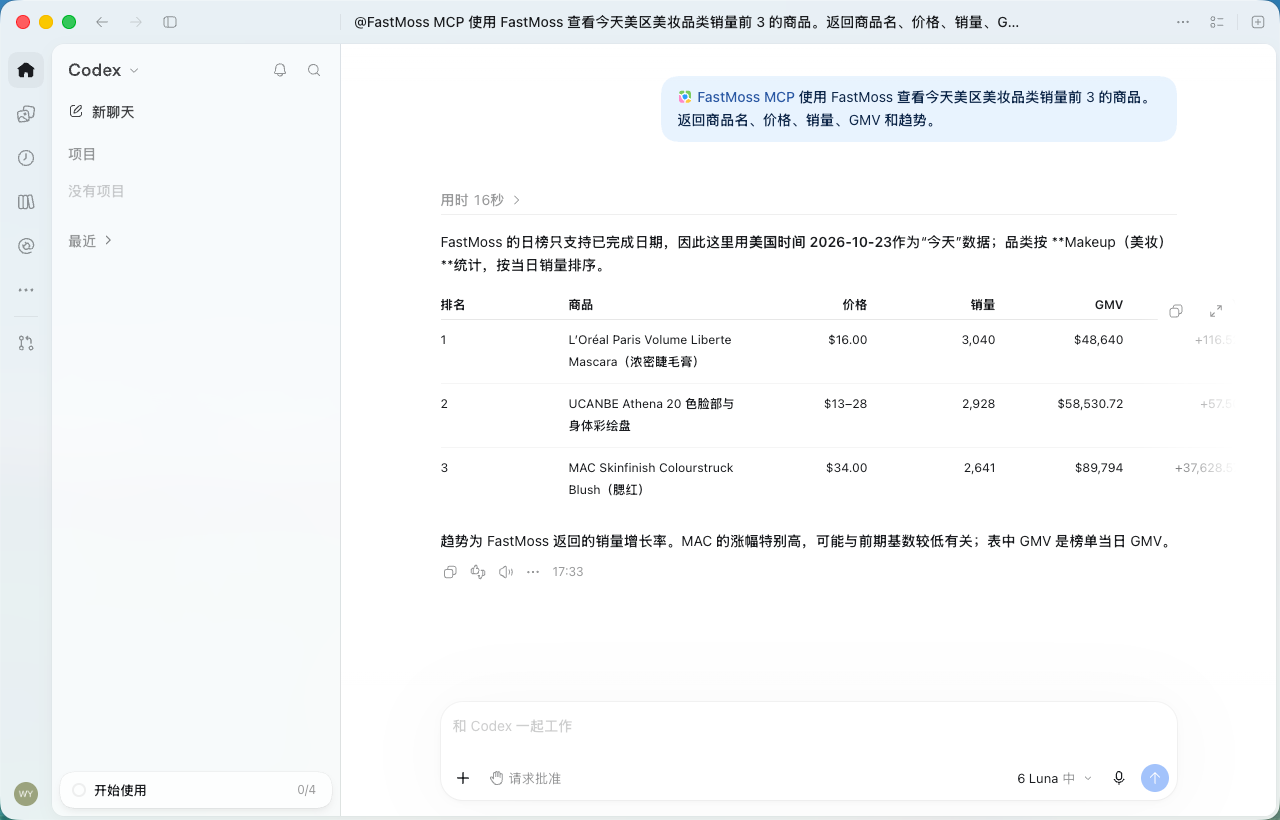
Task: Open the library books icon
Action: pyautogui.click(x=26, y=202)
